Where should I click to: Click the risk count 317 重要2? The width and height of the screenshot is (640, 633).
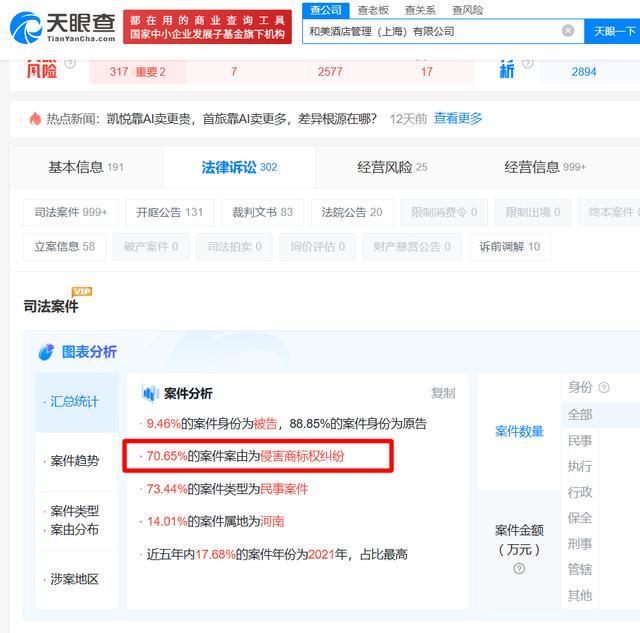click(138, 72)
